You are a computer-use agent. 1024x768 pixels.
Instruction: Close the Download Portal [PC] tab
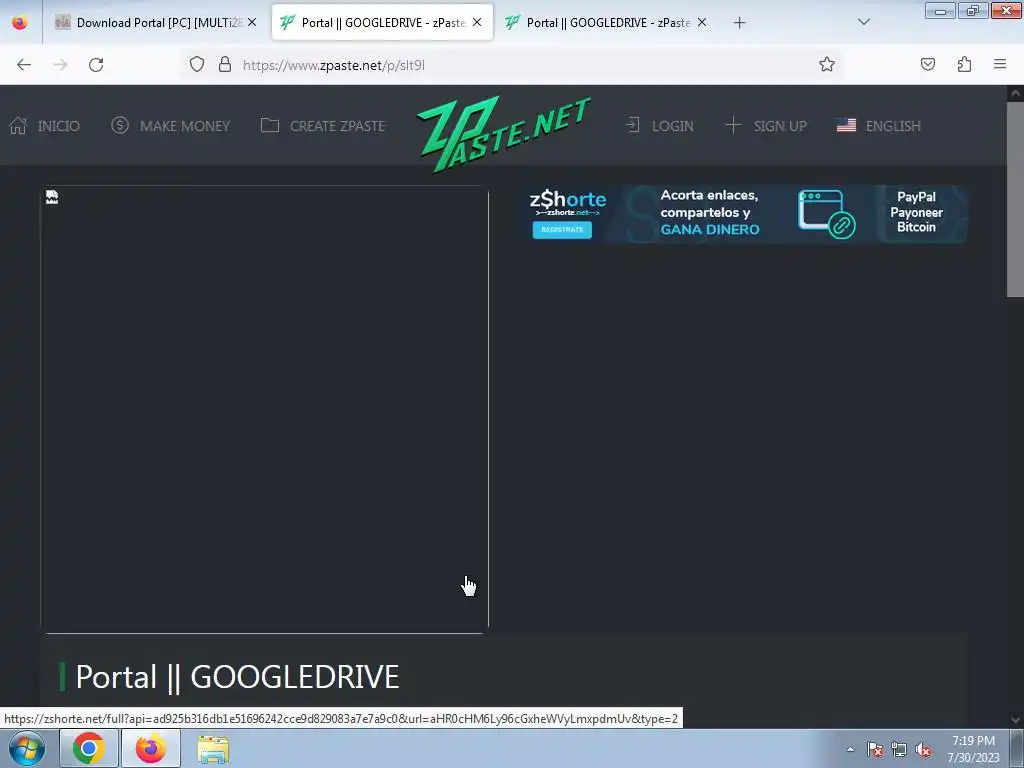(252, 22)
